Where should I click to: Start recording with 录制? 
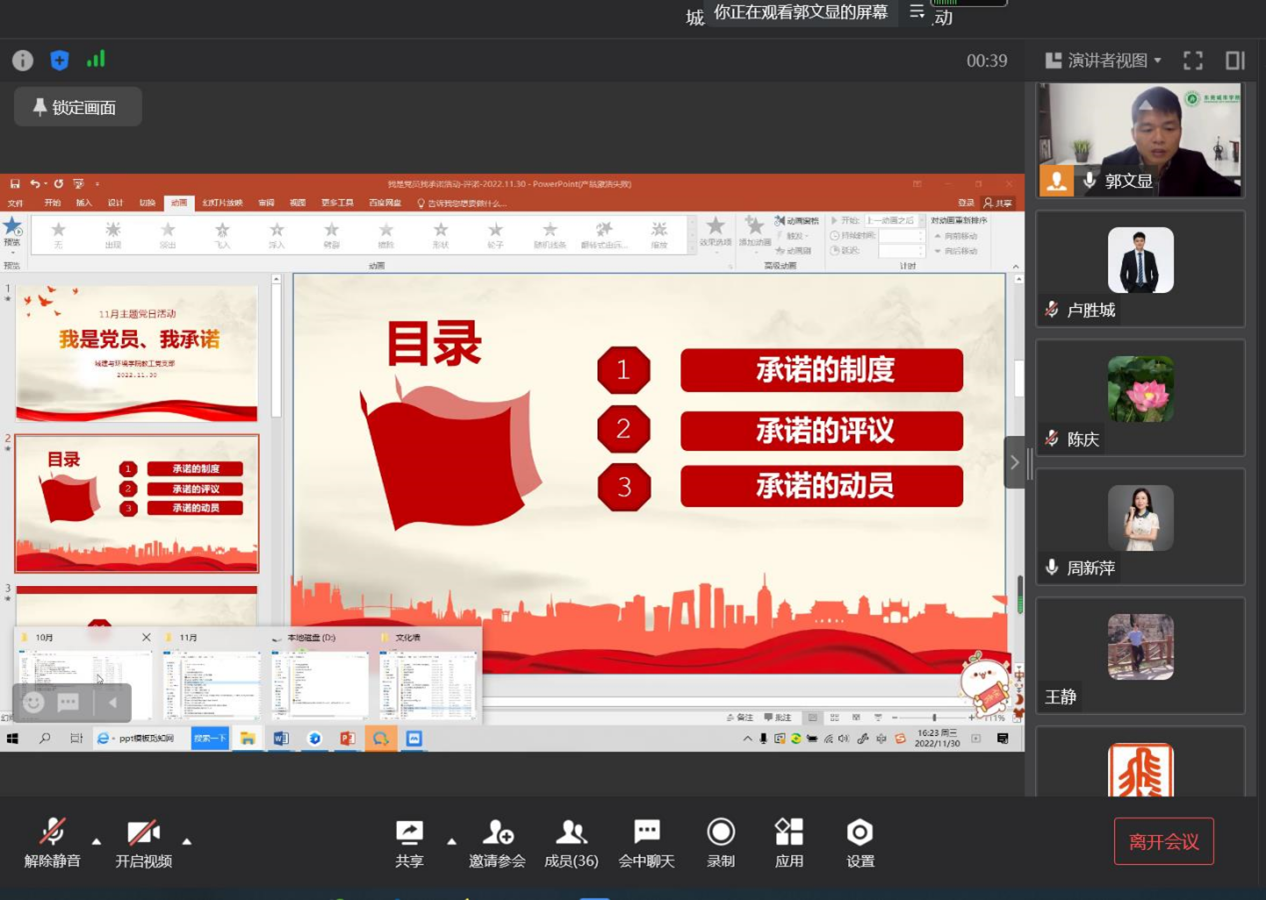click(720, 843)
